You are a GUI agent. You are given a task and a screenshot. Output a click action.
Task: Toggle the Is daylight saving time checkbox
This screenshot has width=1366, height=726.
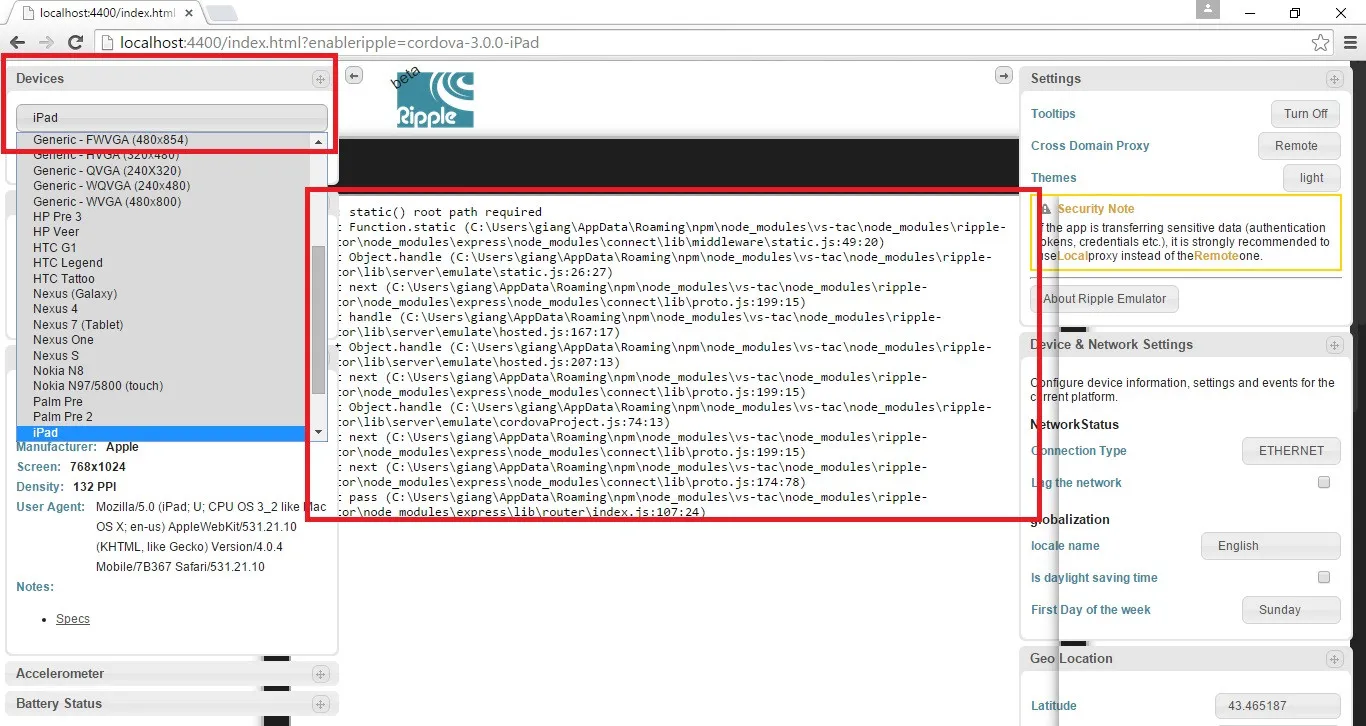pyautogui.click(x=1324, y=577)
